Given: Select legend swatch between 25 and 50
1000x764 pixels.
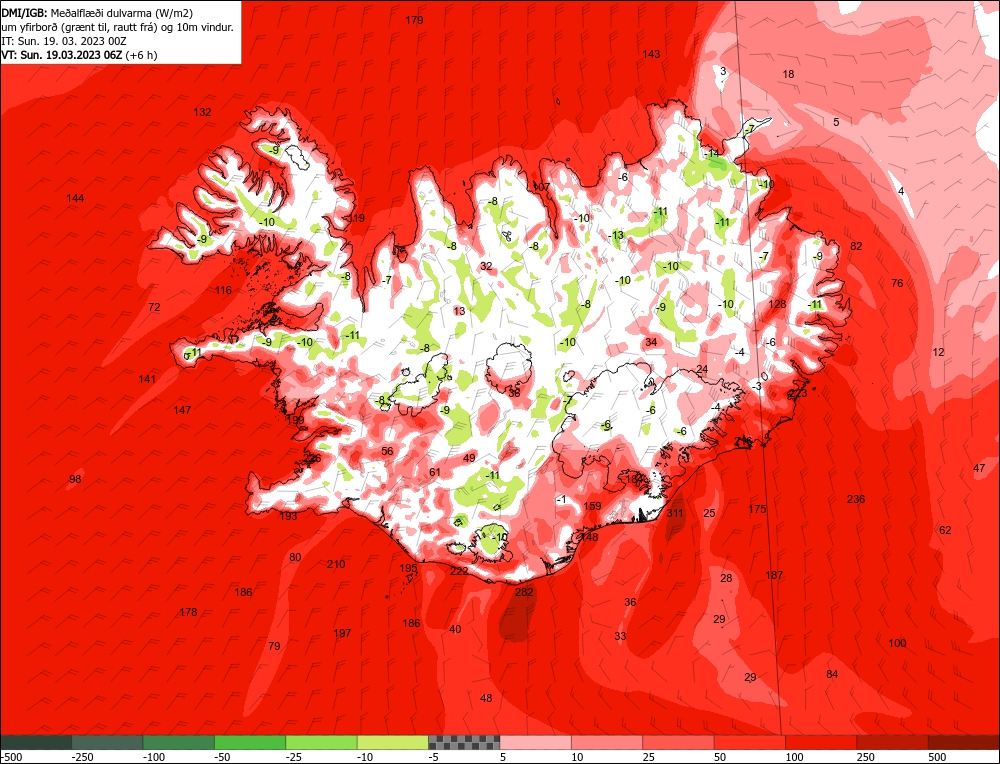Looking at the screenshot, I should click(x=679, y=742).
